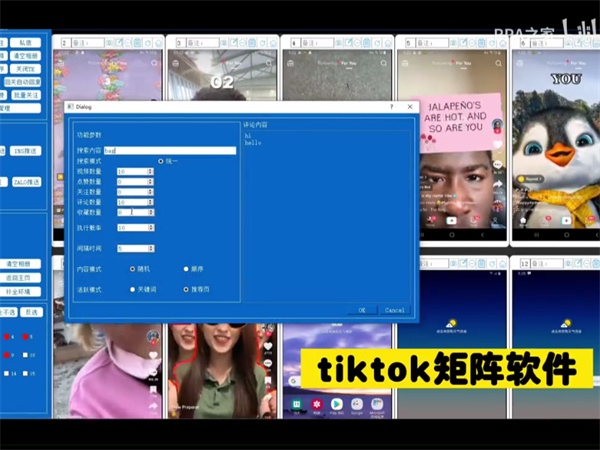Click the Cancel button in Dialog
Viewport: 600px width, 450px height.
(x=395, y=310)
